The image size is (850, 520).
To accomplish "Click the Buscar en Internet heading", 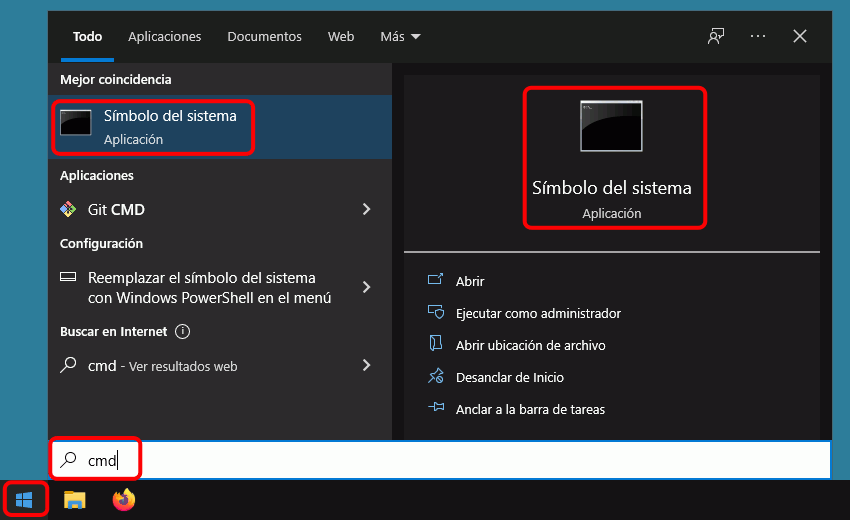I will tap(113, 331).
